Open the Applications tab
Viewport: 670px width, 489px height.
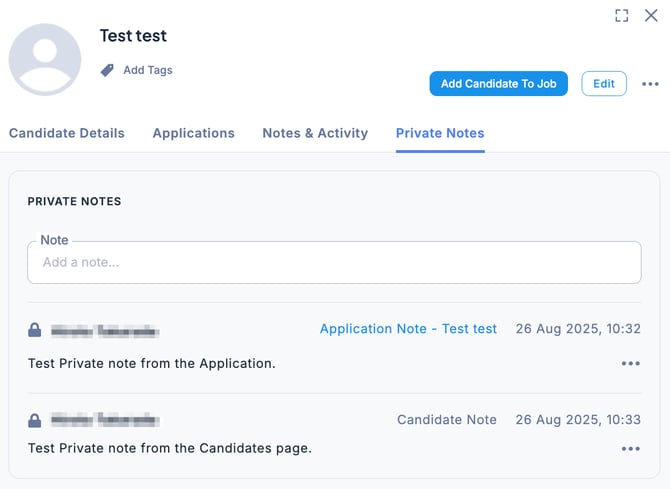click(193, 133)
